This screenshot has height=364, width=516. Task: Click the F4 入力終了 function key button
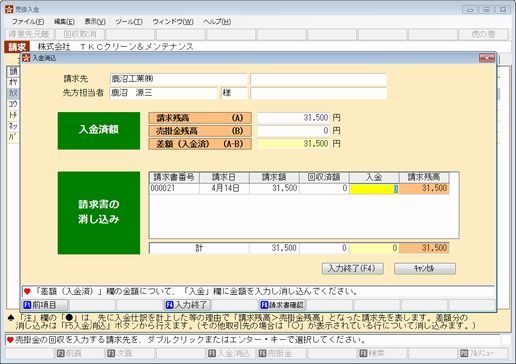[x=187, y=305]
